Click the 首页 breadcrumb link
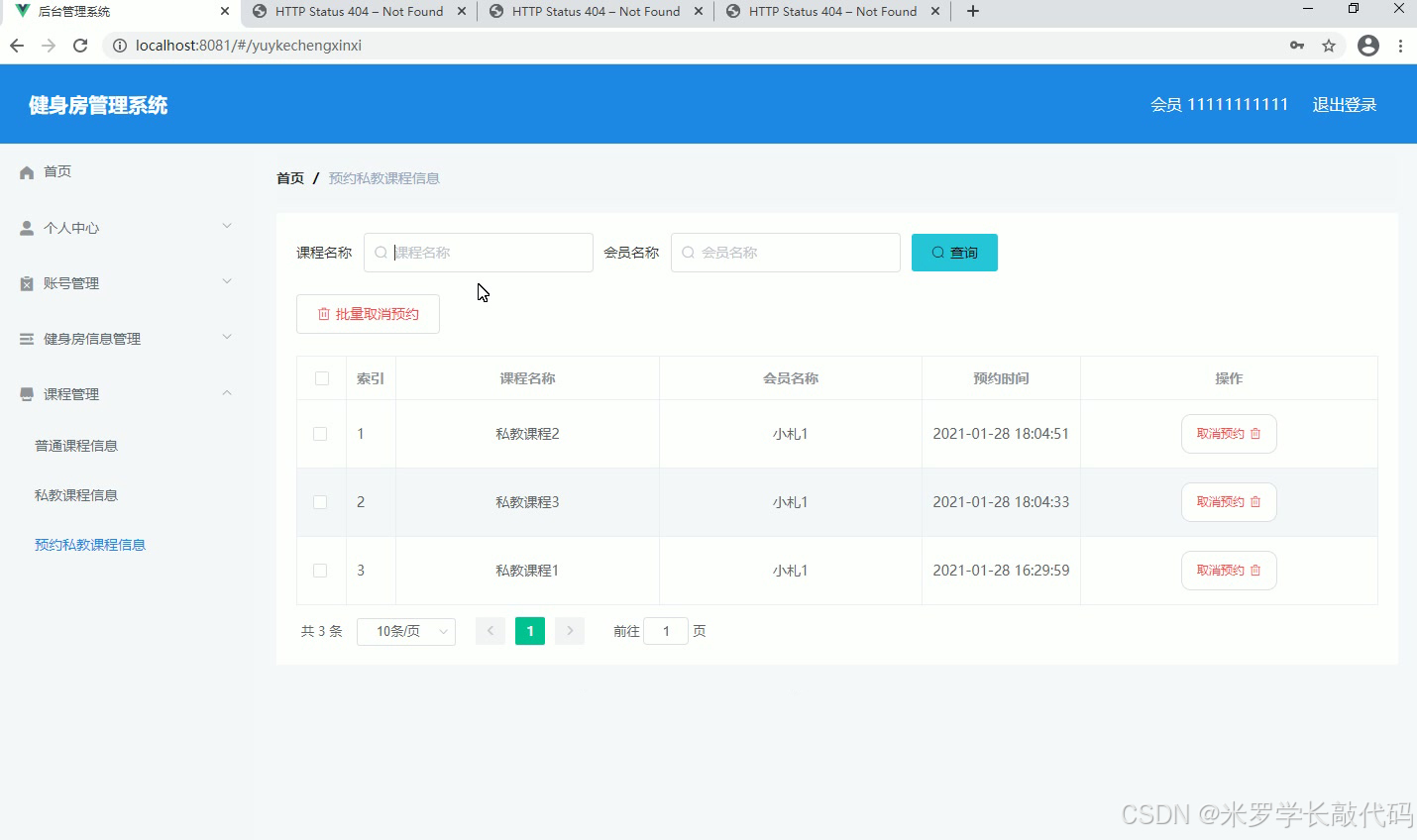 (x=290, y=178)
